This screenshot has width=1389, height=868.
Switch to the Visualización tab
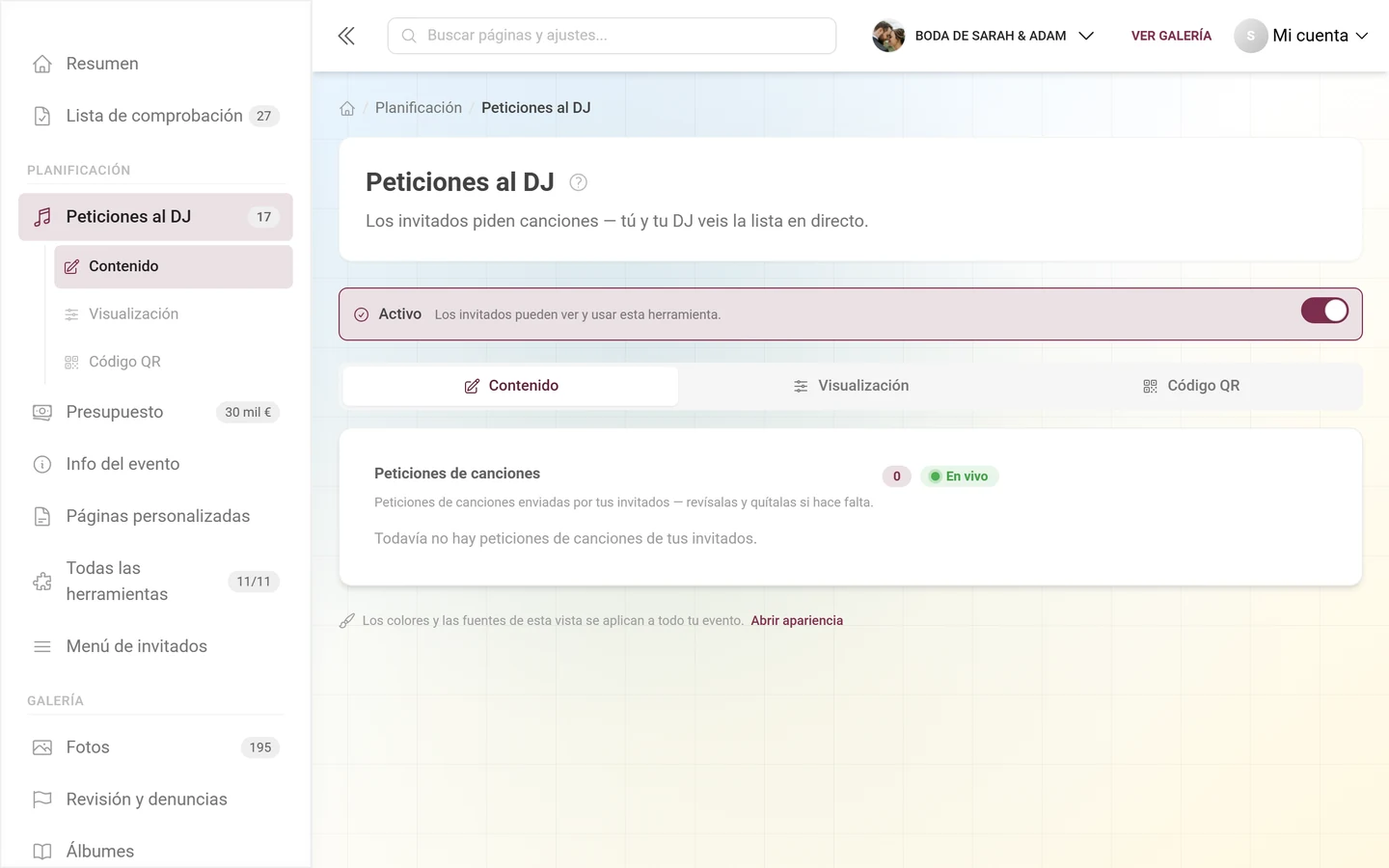(851, 386)
